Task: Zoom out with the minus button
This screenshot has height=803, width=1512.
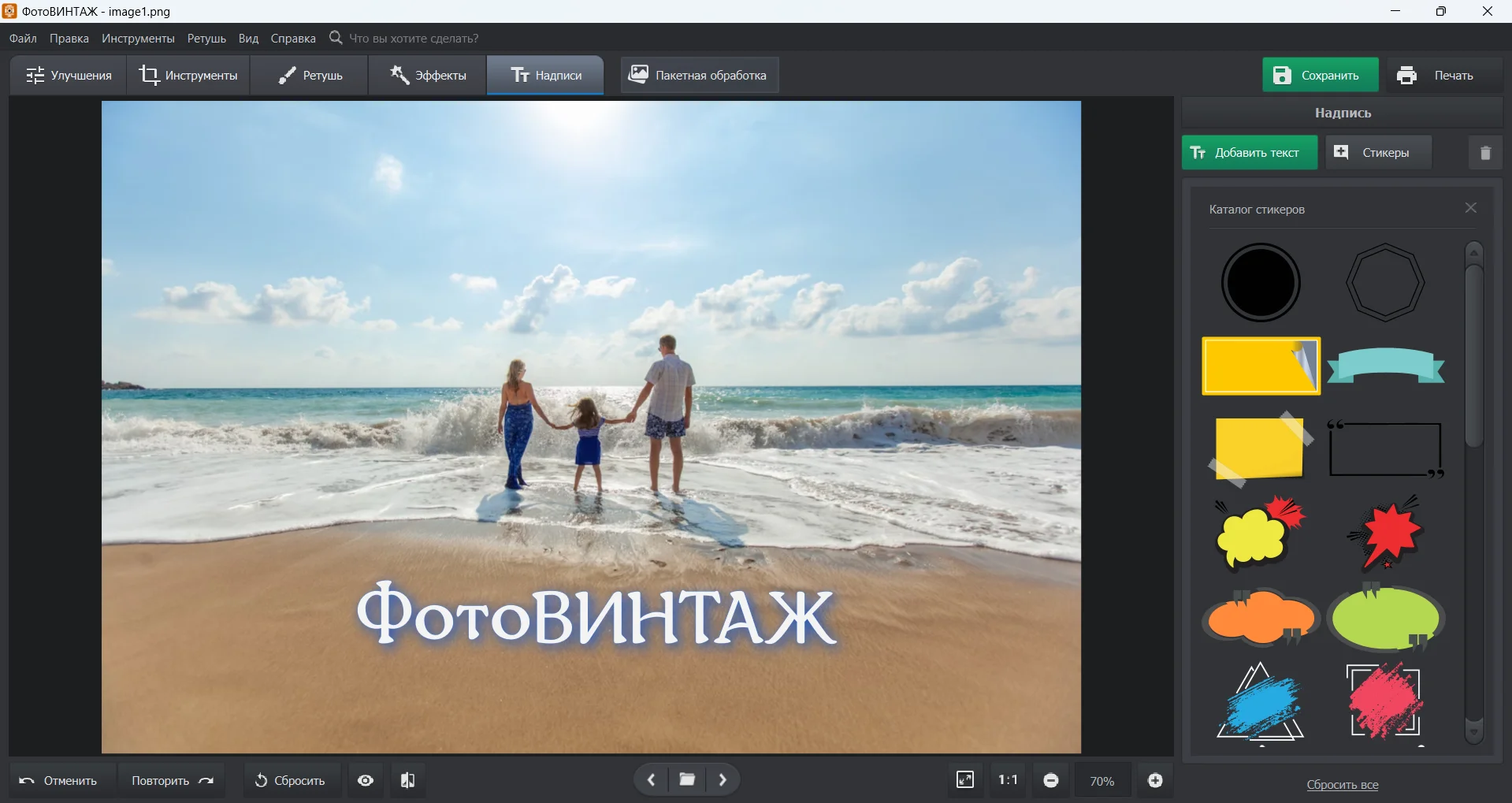Action: click(1050, 780)
